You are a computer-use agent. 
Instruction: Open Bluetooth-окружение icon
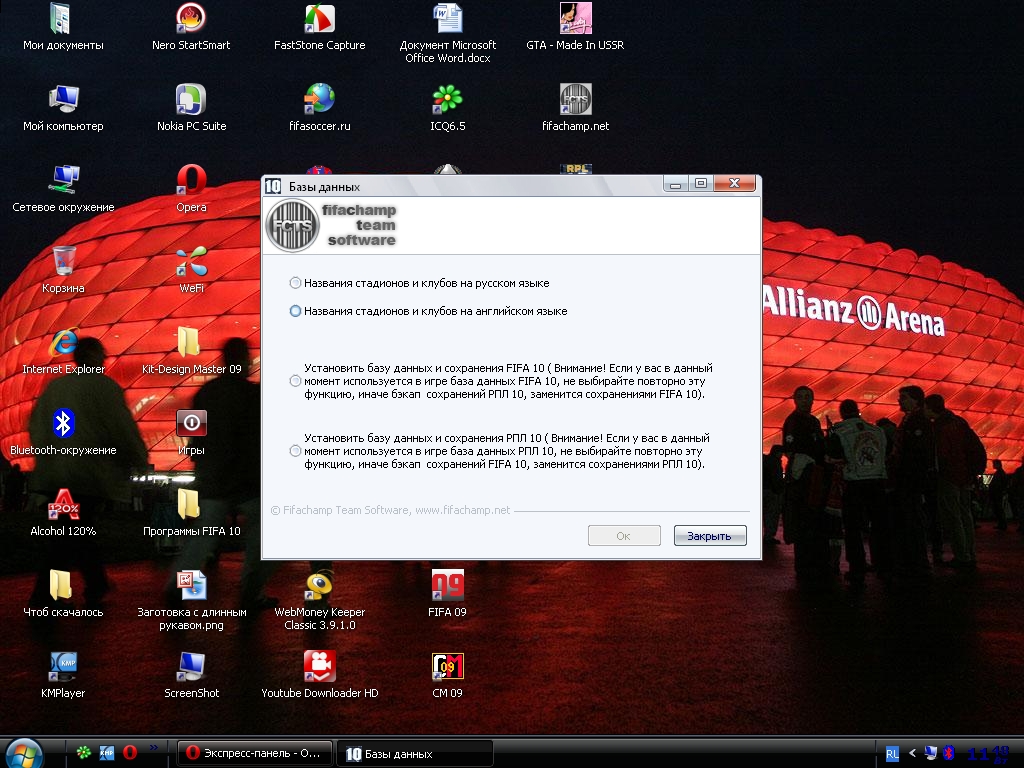click(63, 432)
